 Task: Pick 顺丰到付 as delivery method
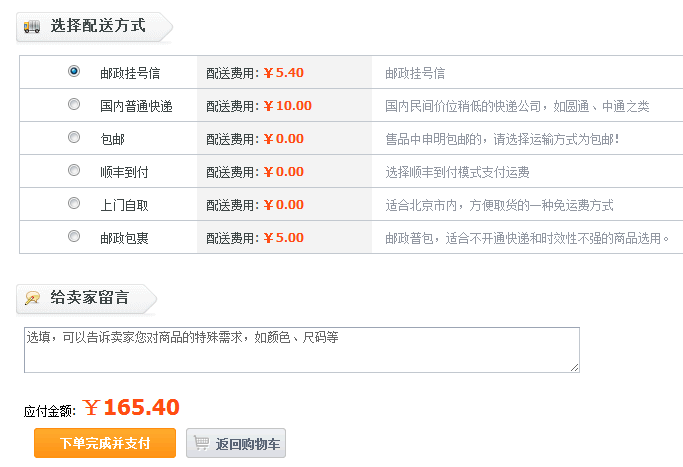point(74,170)
